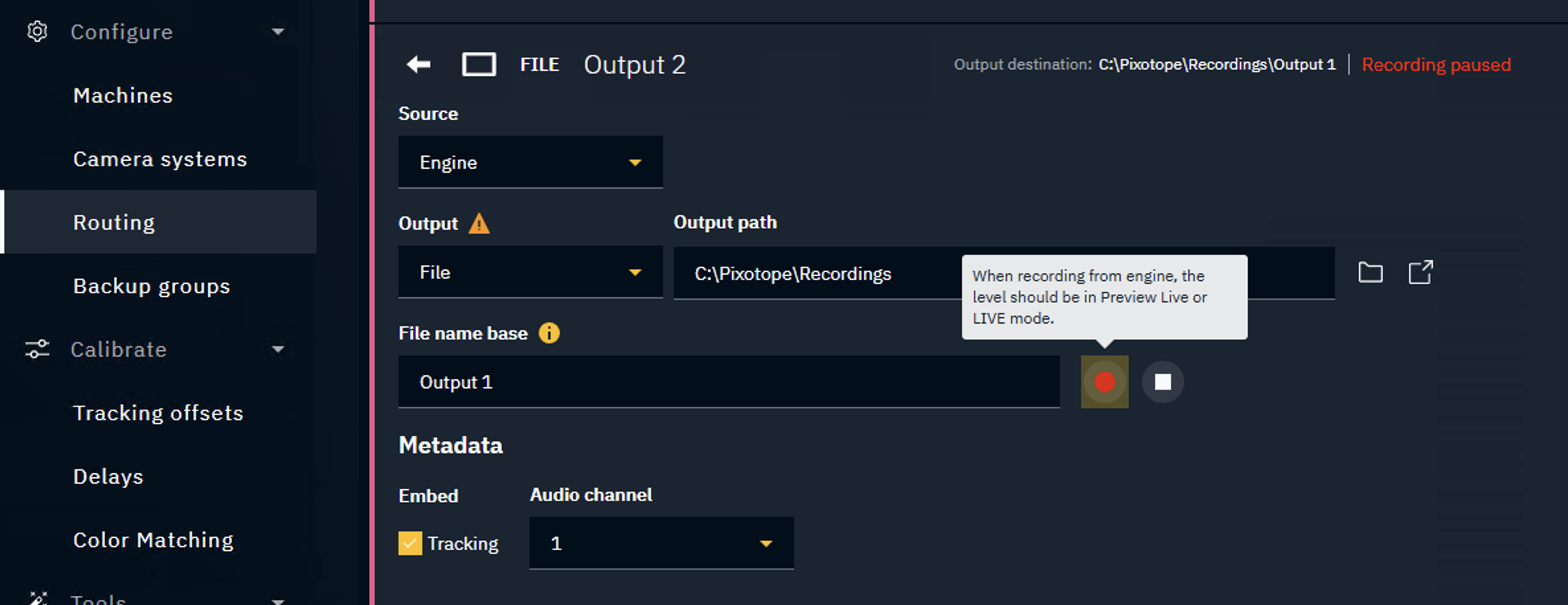
Task: Select Color Matching in sidebar
Action: 153,540
